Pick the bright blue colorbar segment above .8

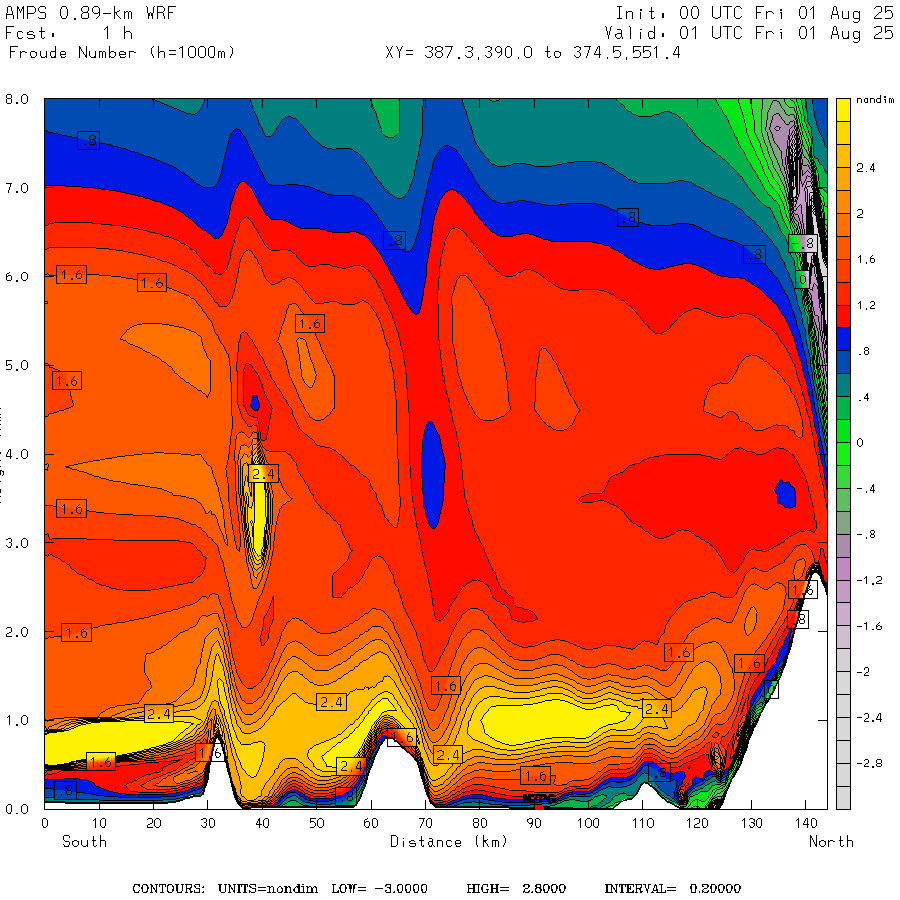click(x=843, y=339)
